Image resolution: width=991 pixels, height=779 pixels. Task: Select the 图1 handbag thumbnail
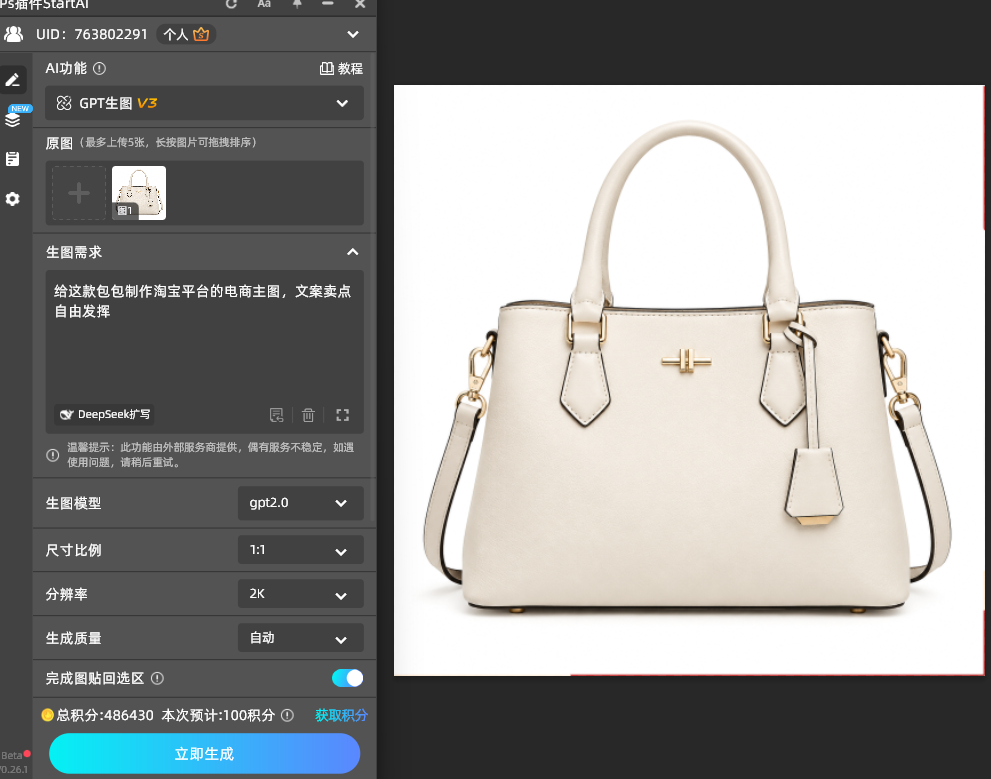[139, 193]
